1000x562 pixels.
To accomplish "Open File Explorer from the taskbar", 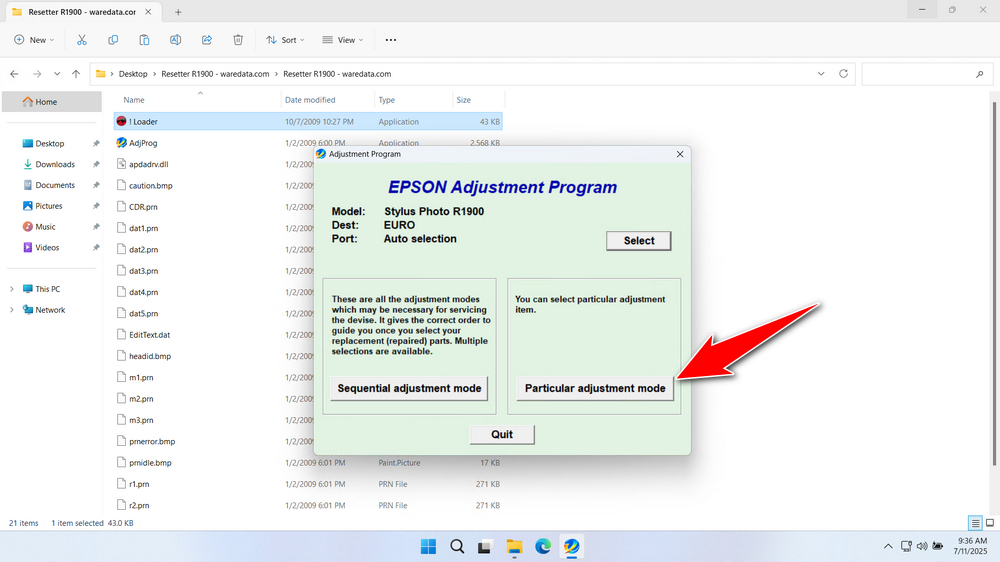I will [x=514, y=546].
